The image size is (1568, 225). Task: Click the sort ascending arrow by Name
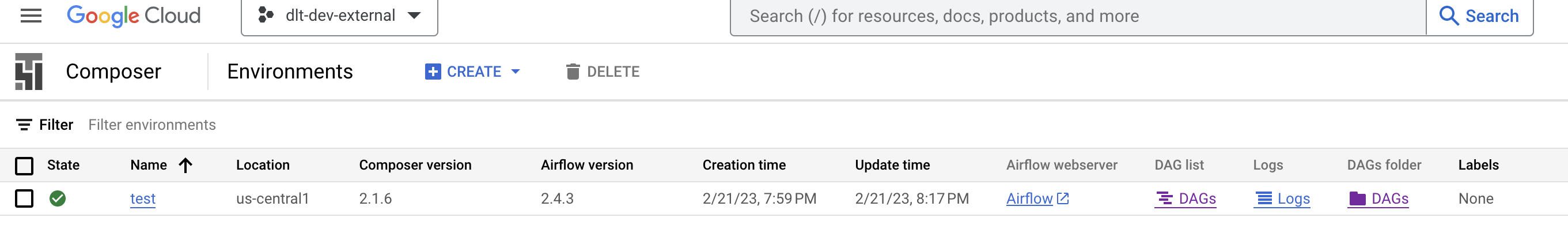pyautogui.click(x=185, y=164)
